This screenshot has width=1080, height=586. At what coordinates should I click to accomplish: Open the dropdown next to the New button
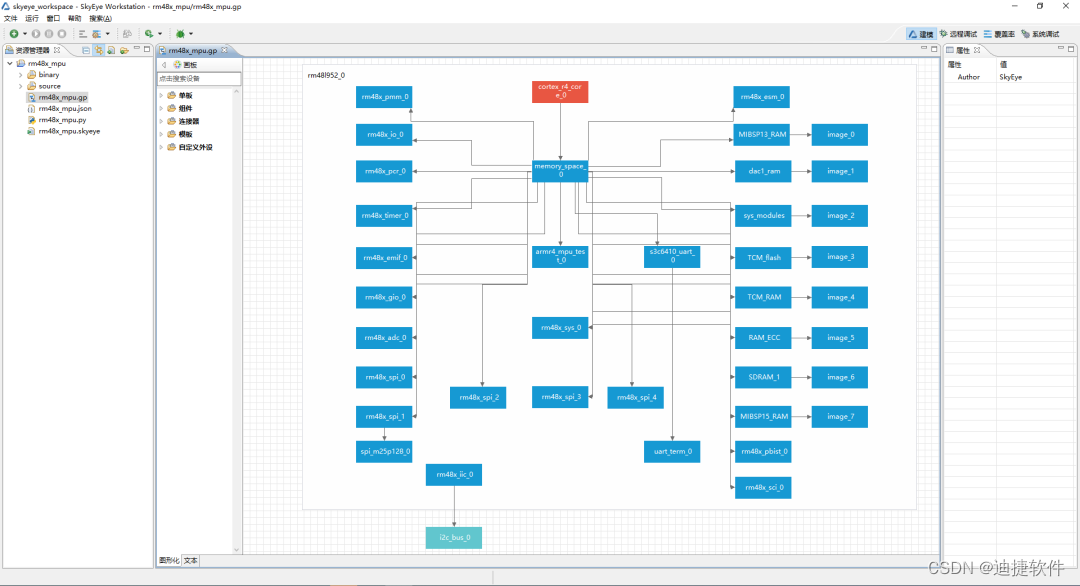tap(25, 34)
